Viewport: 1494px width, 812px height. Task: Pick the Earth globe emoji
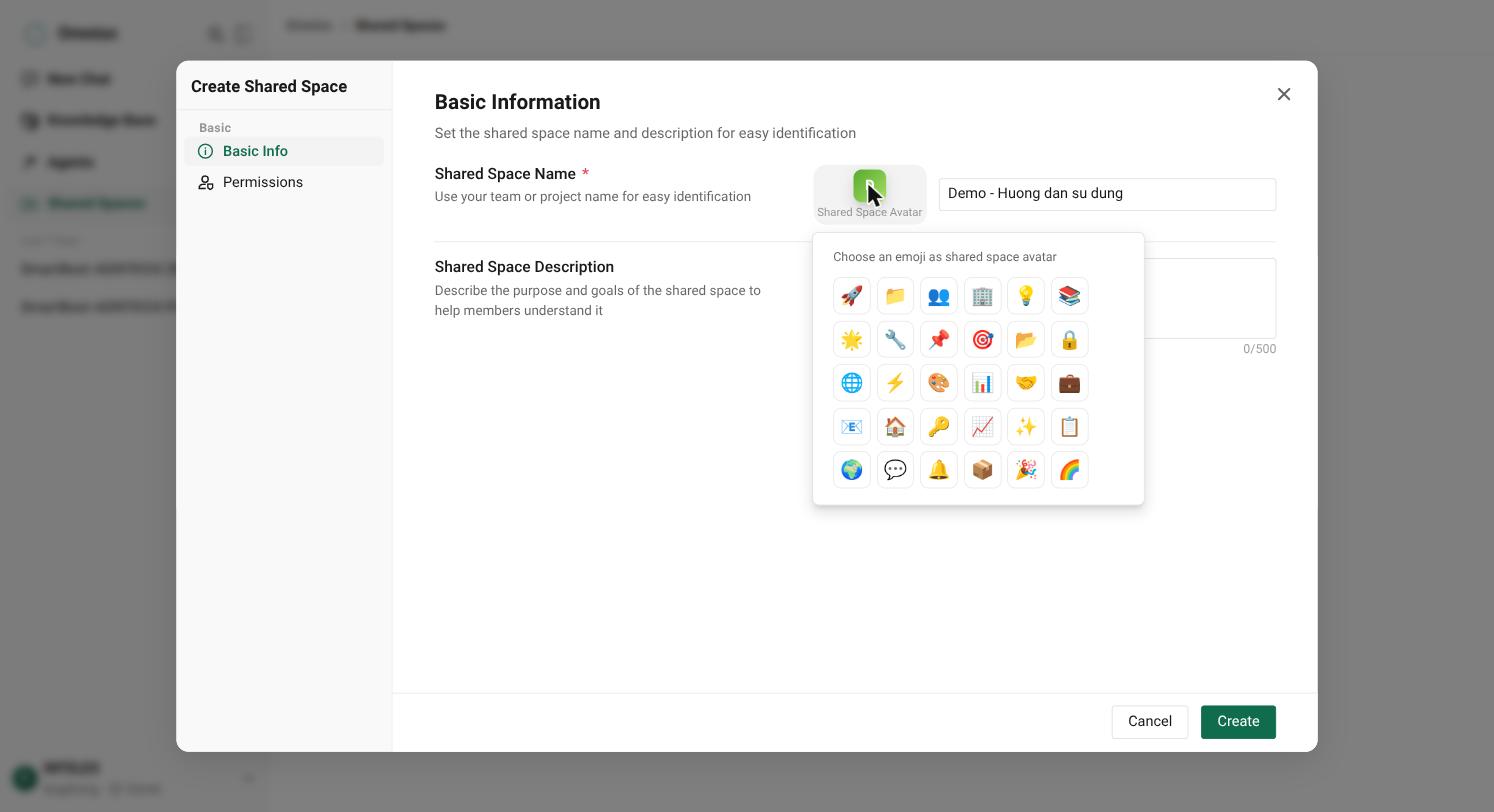[852, 470]
